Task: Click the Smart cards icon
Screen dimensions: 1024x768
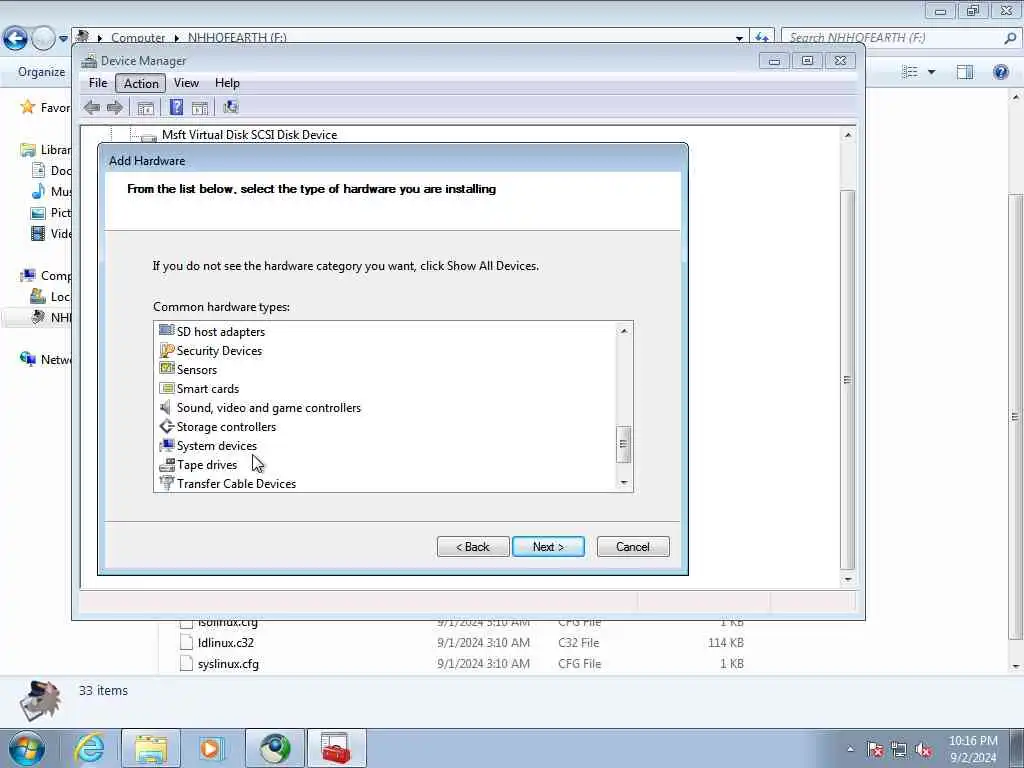Action: (x=167, y=388)
